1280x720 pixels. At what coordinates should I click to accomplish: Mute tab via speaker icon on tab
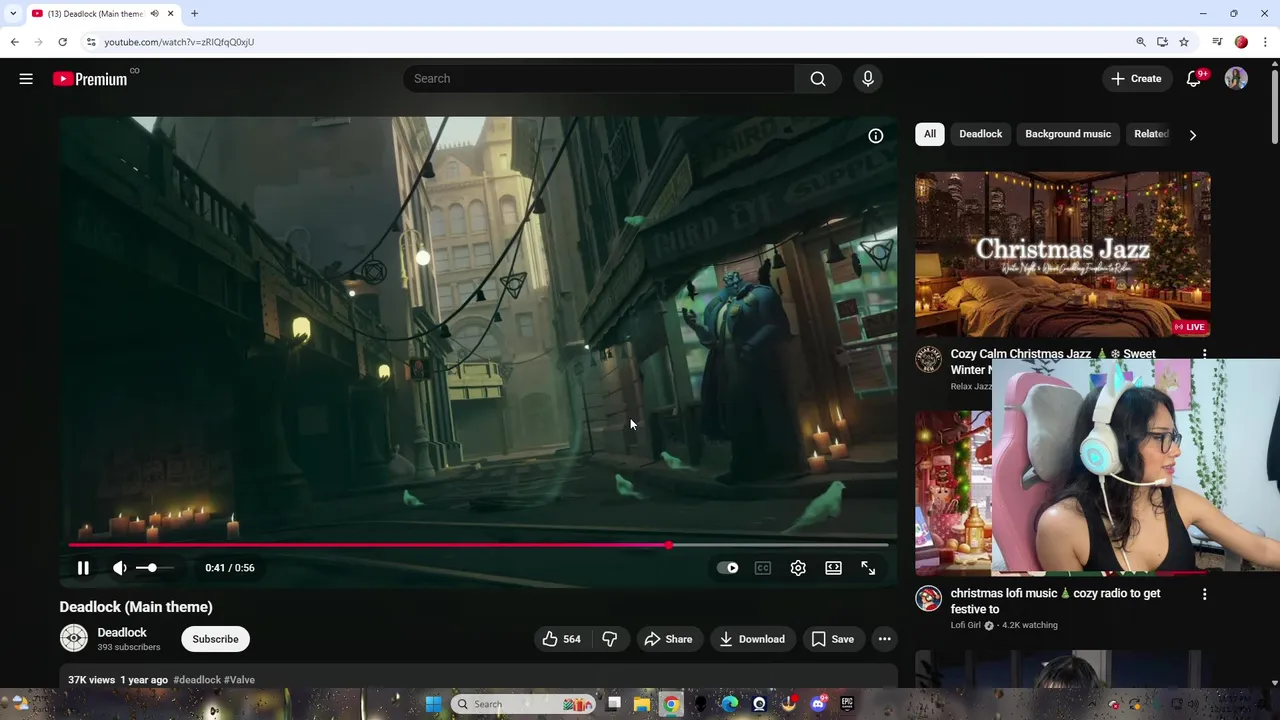tap(155, 14)
